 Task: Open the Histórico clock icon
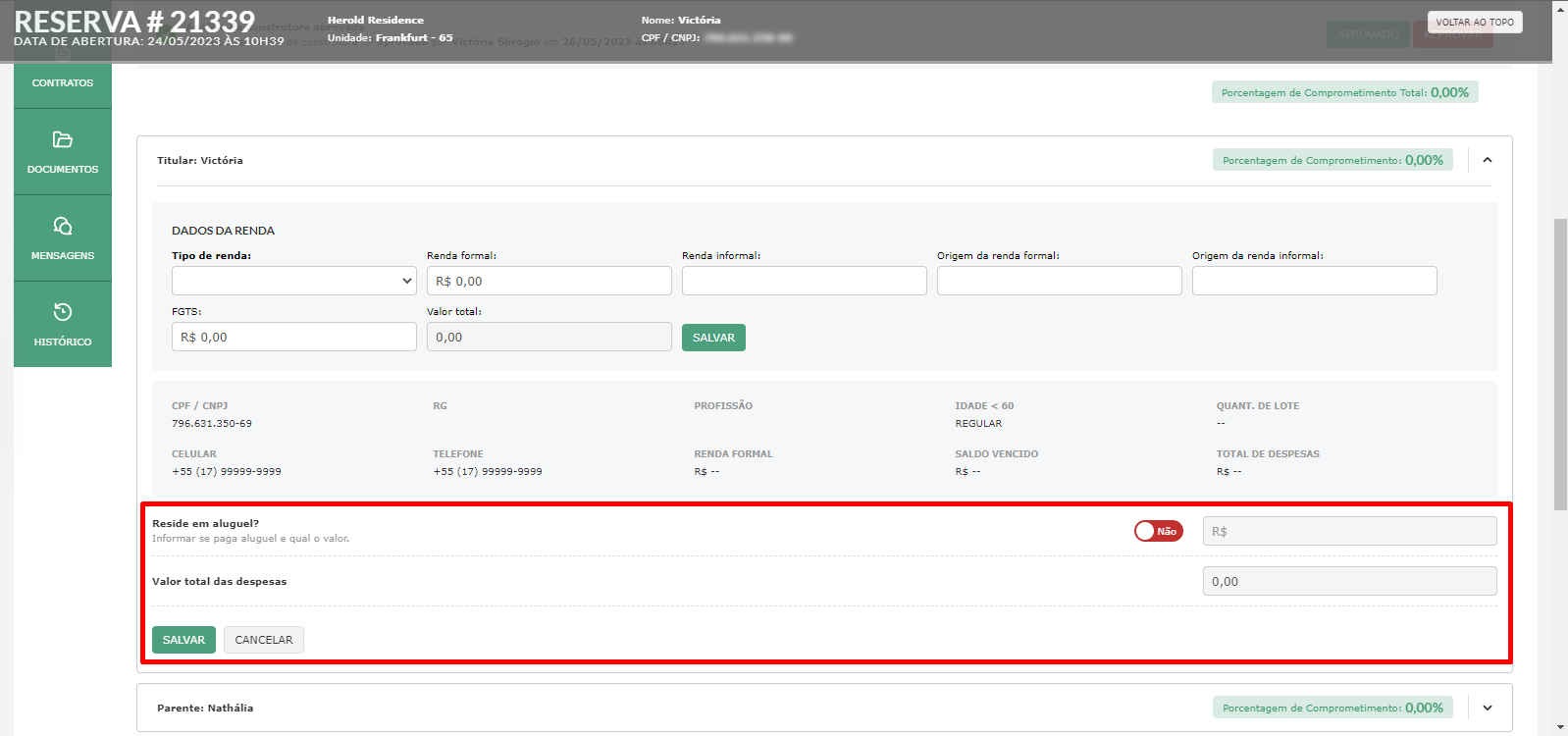pyautogui.click(x=63, y=312)
